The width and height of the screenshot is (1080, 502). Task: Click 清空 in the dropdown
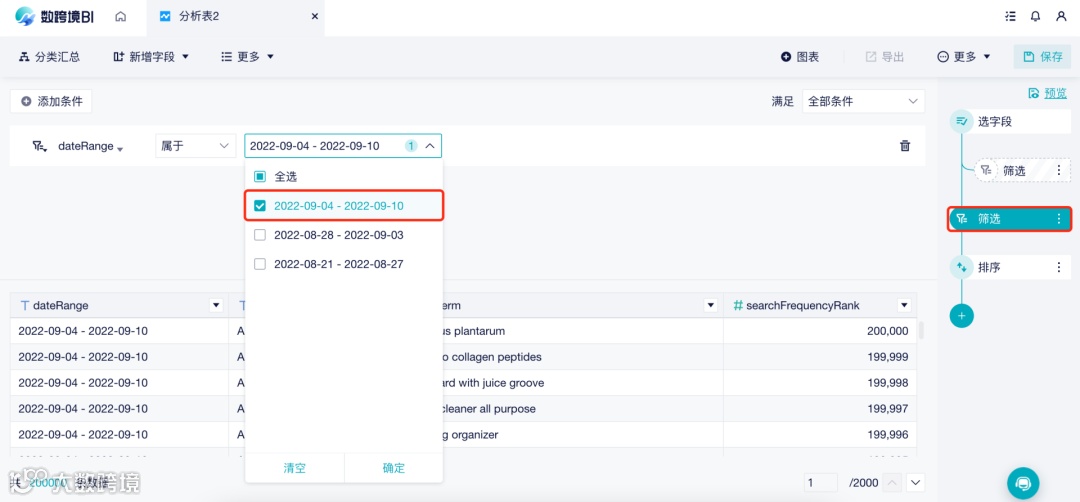coord(295,468)
